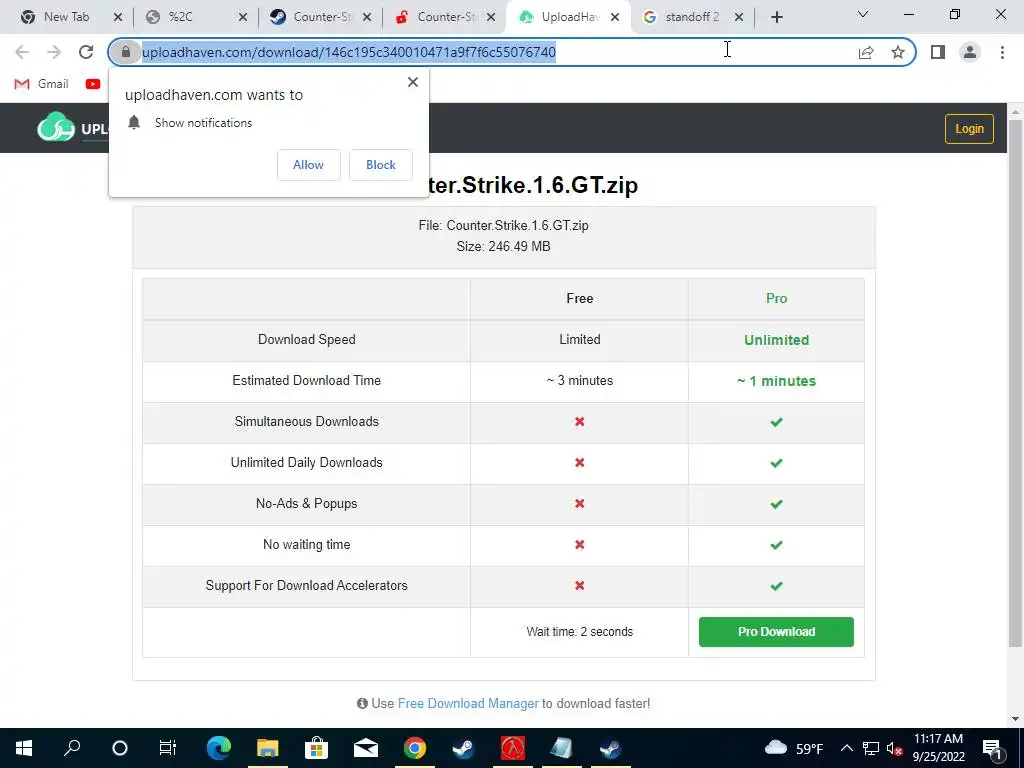Block uploadhaven.com notifications
The height and width of the screenshot is (768, 1024).
tap(381, 165)
